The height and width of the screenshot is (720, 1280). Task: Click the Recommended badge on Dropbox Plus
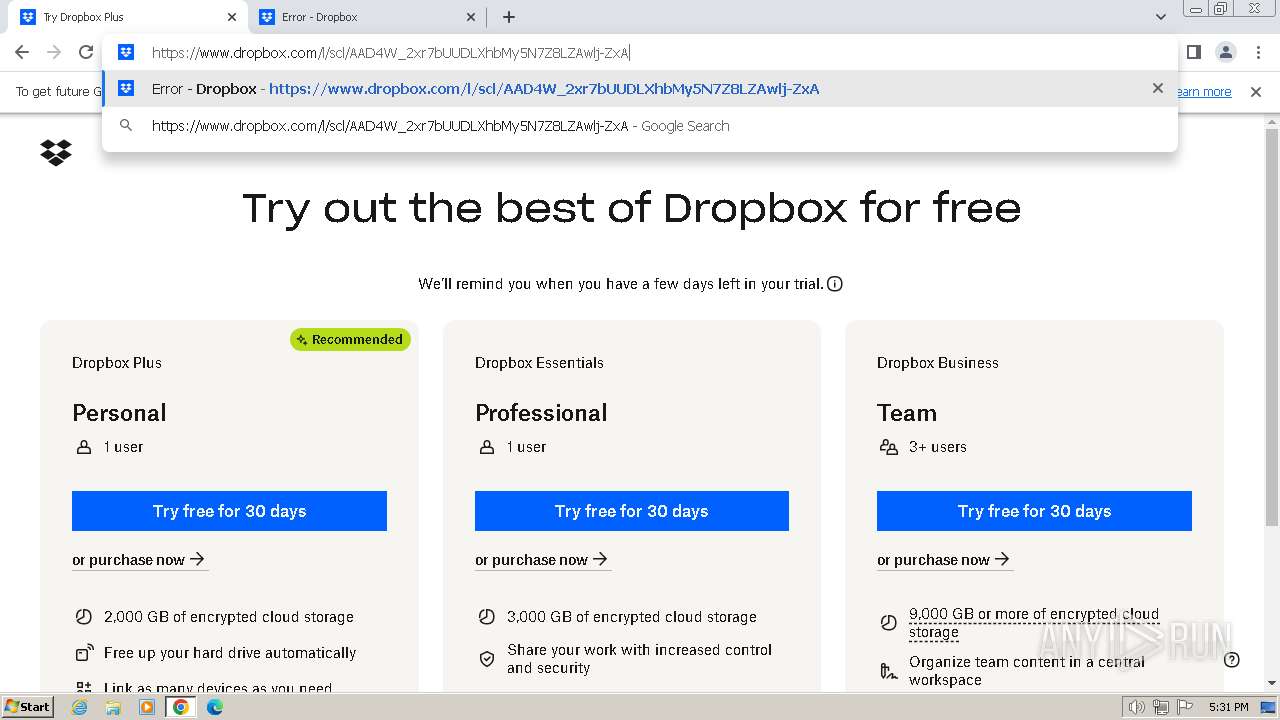pyautogui.click(x=350, y=339)
